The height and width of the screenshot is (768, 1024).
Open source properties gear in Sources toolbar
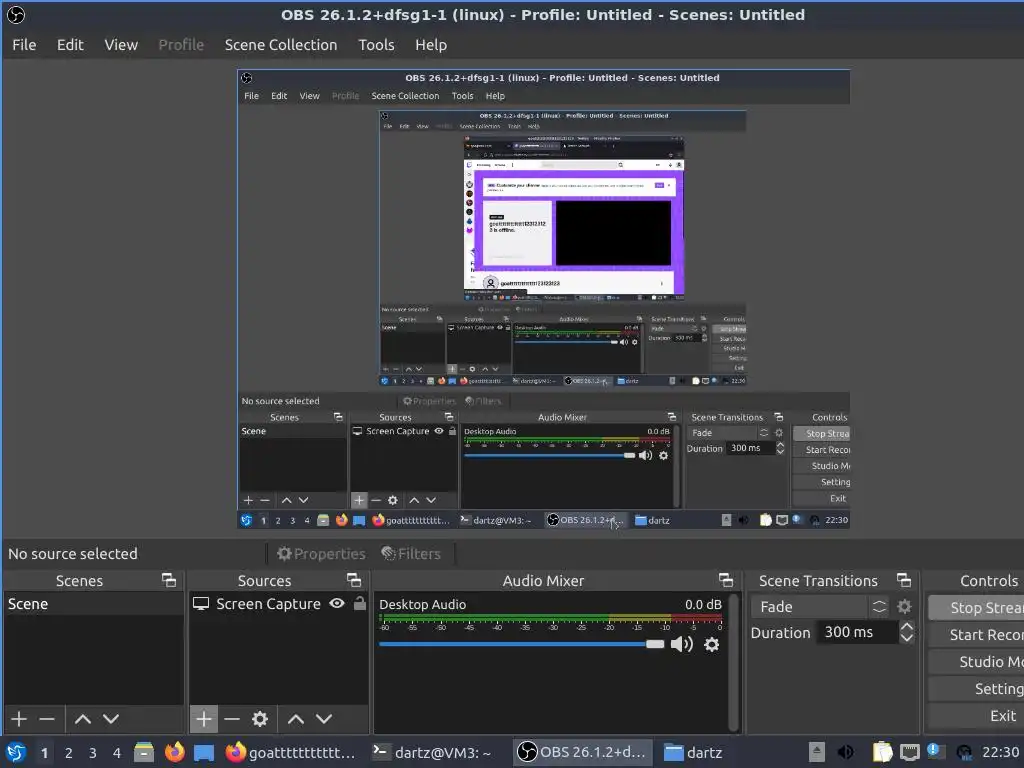(x=260, y=719)
